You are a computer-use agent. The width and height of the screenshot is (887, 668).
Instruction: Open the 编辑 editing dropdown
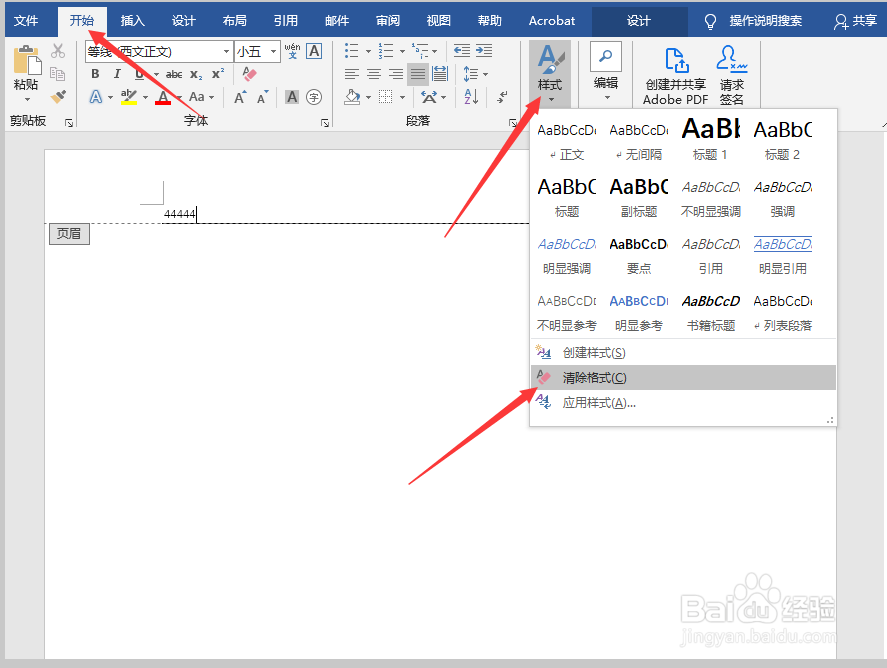point(606,72)
